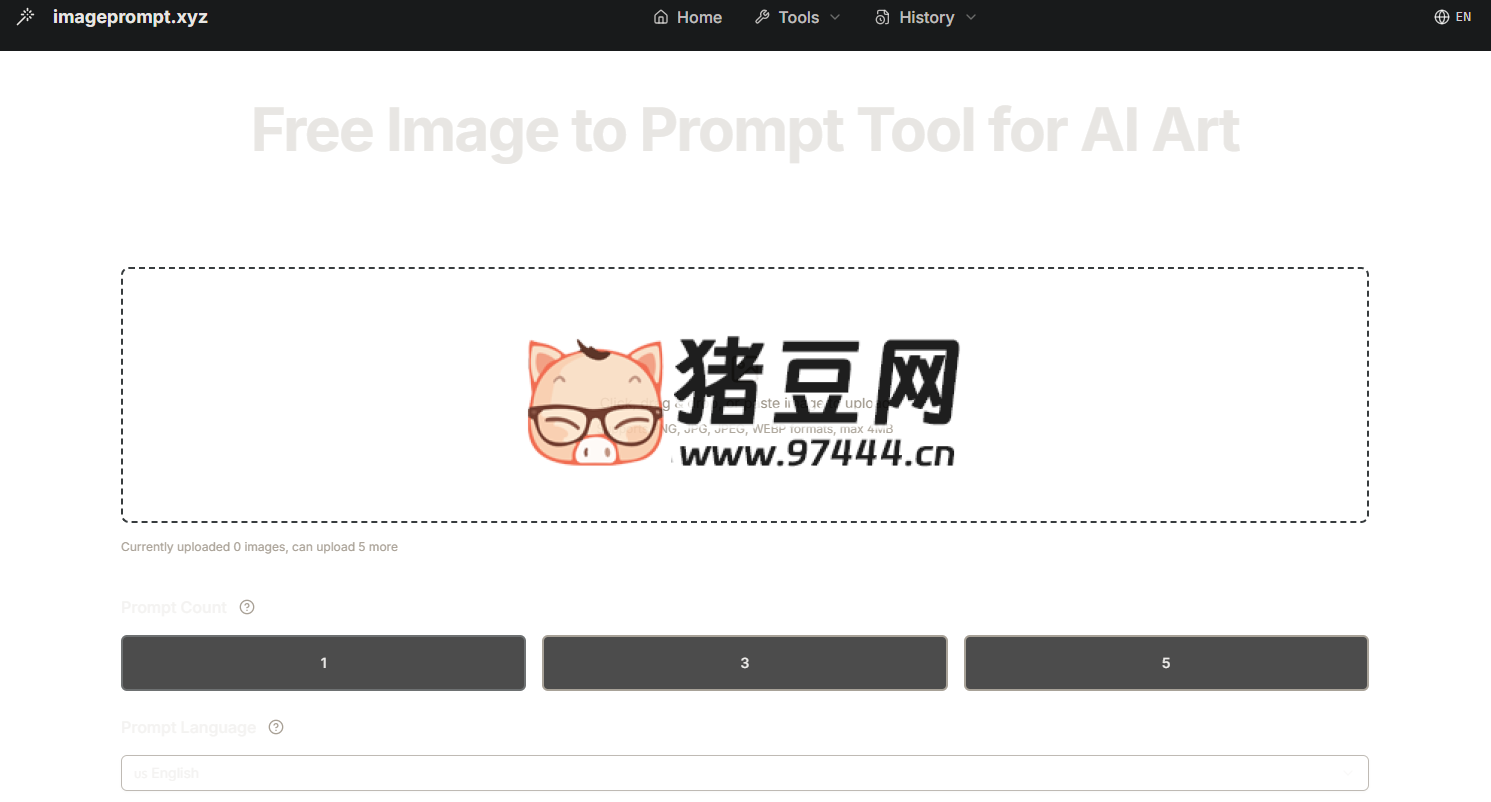Go to the Home menu item
1491x802 pixels.
tap(699, 17)
